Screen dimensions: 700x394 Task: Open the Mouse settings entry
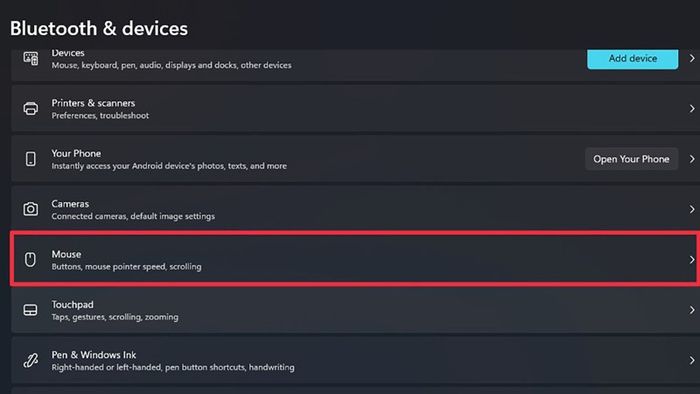(x=355, y=259)
